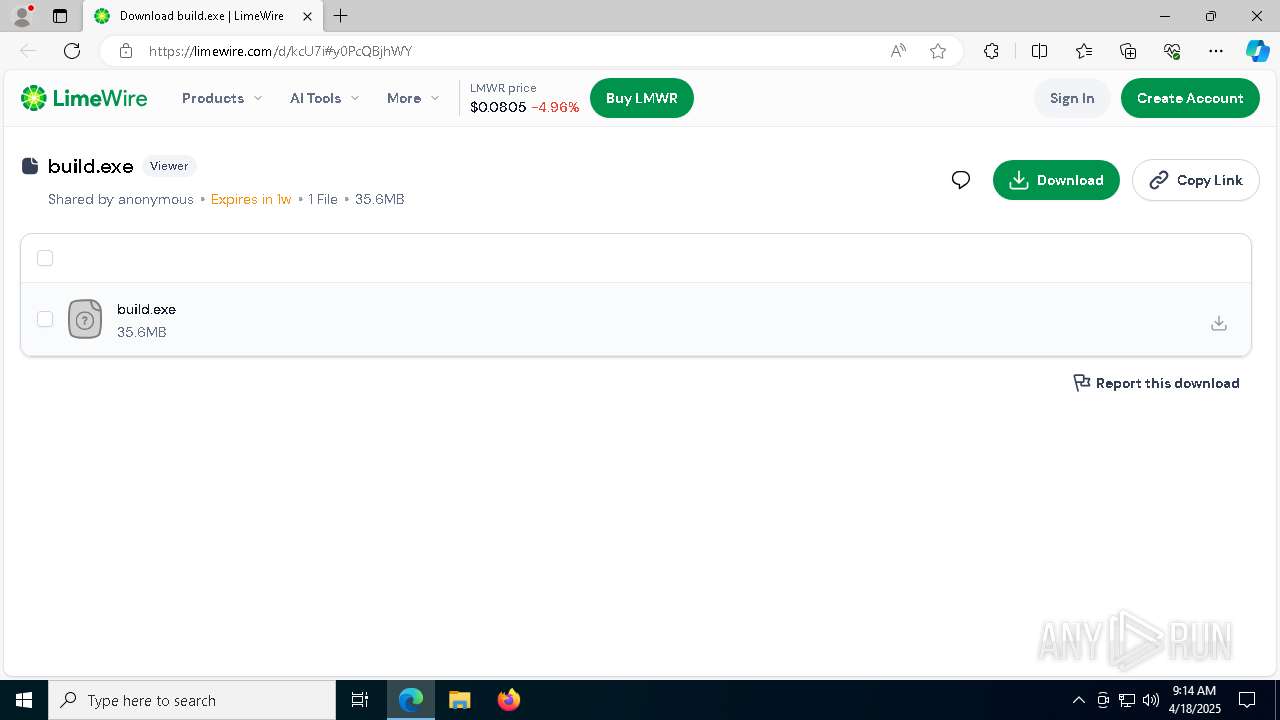The image size is (1280, 720).
Task: Open the Copilot sidebar icon
Action: click(1257, 51)
